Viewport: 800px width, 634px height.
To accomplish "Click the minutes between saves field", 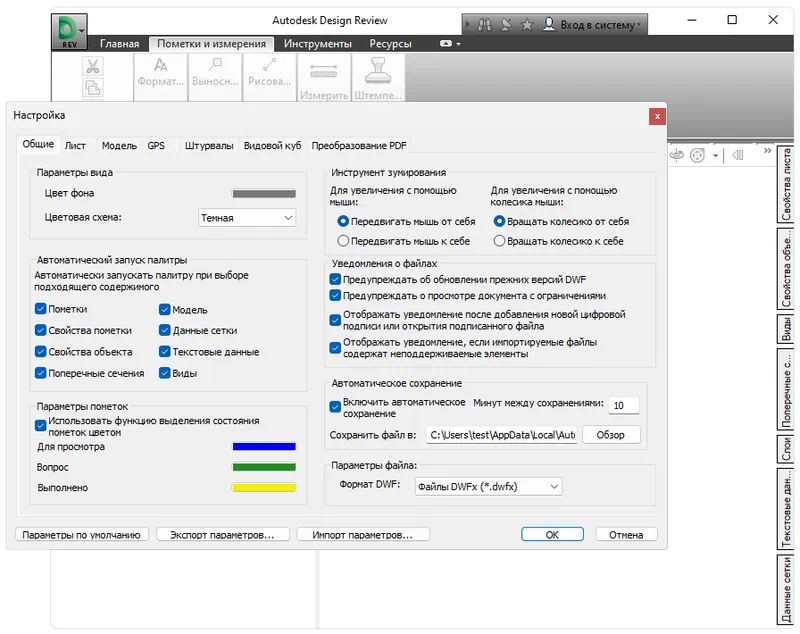I will pos(624,405).
